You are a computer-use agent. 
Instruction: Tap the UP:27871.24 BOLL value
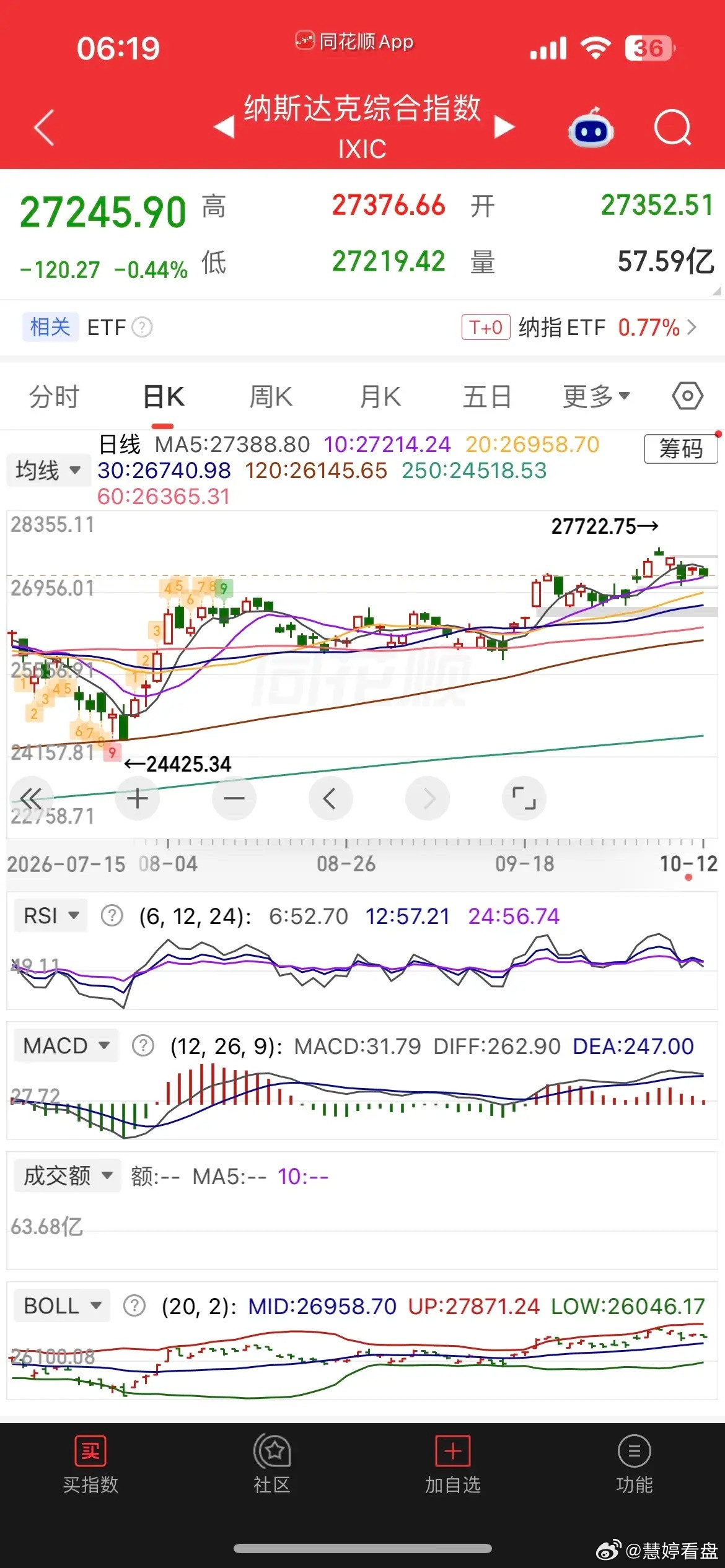474,1306
